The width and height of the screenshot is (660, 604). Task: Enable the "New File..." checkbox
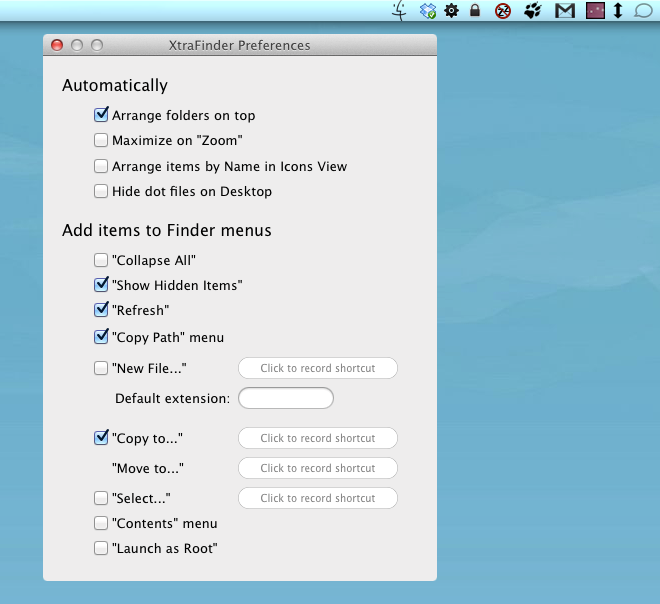(101, 368)
